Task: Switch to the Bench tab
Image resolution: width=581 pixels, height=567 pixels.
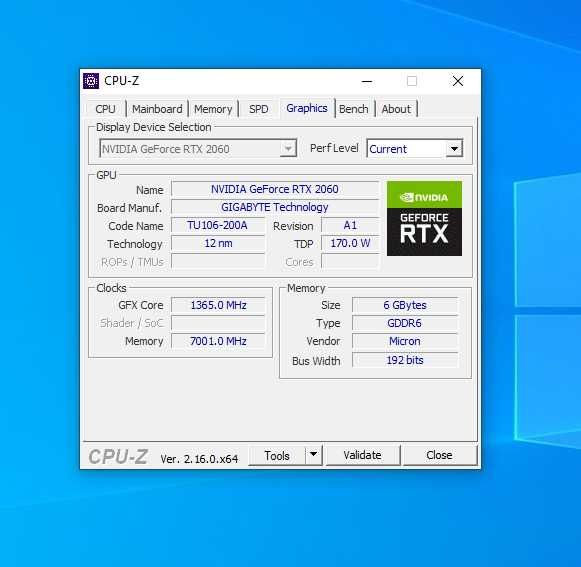Action: [x=353, y=109]
